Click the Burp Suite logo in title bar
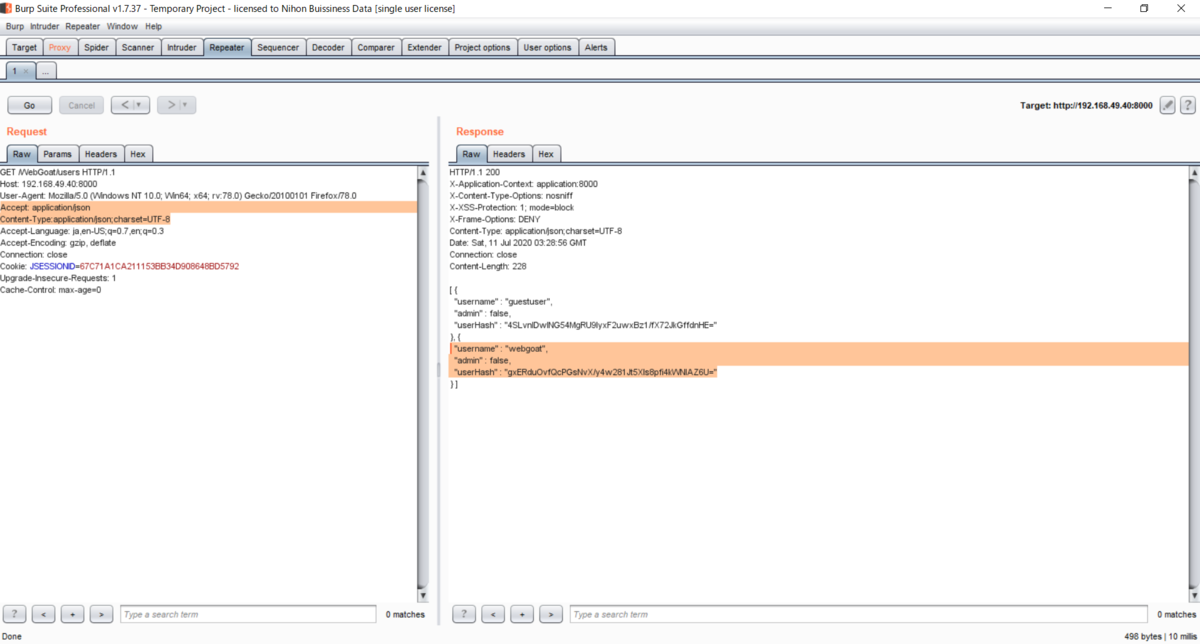The width and height of the screenshot is (1200, 644). pyautogui.click(x=7, y=8)
